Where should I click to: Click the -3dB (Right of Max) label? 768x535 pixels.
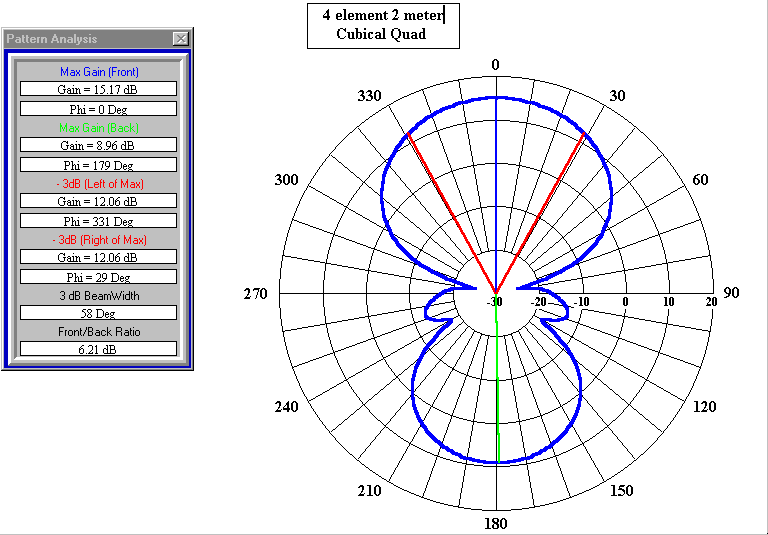pyautogui.click(x=98, y=240)
